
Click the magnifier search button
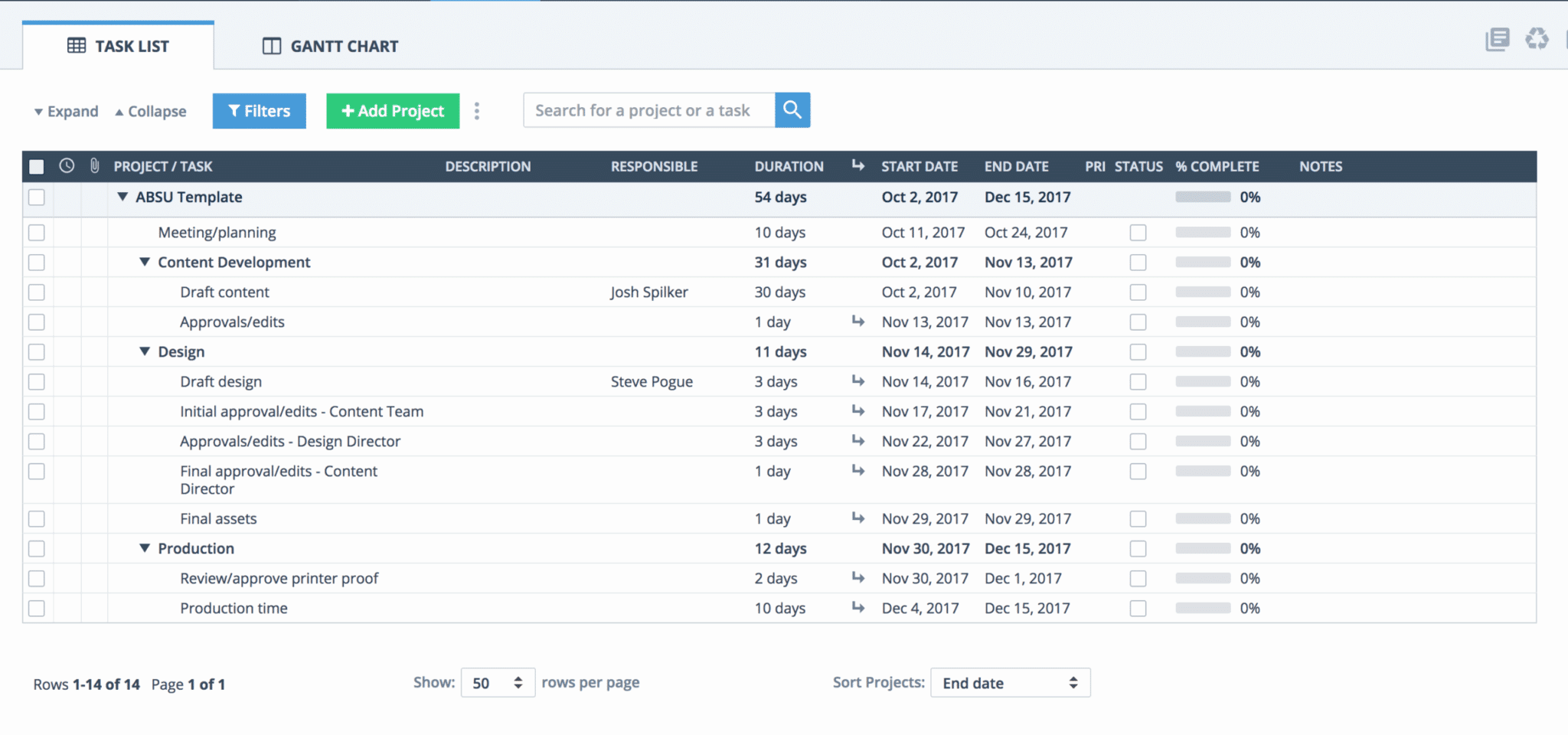(792, 110)
